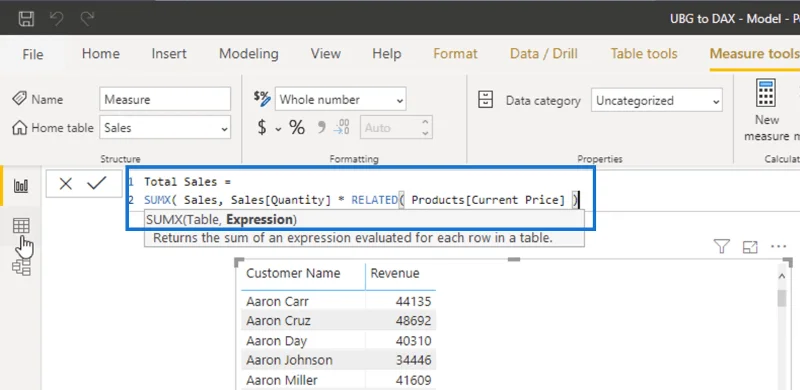This screenshot has height=390, width=800.
Task: Open the View ribbon tab
Action: 326,54
